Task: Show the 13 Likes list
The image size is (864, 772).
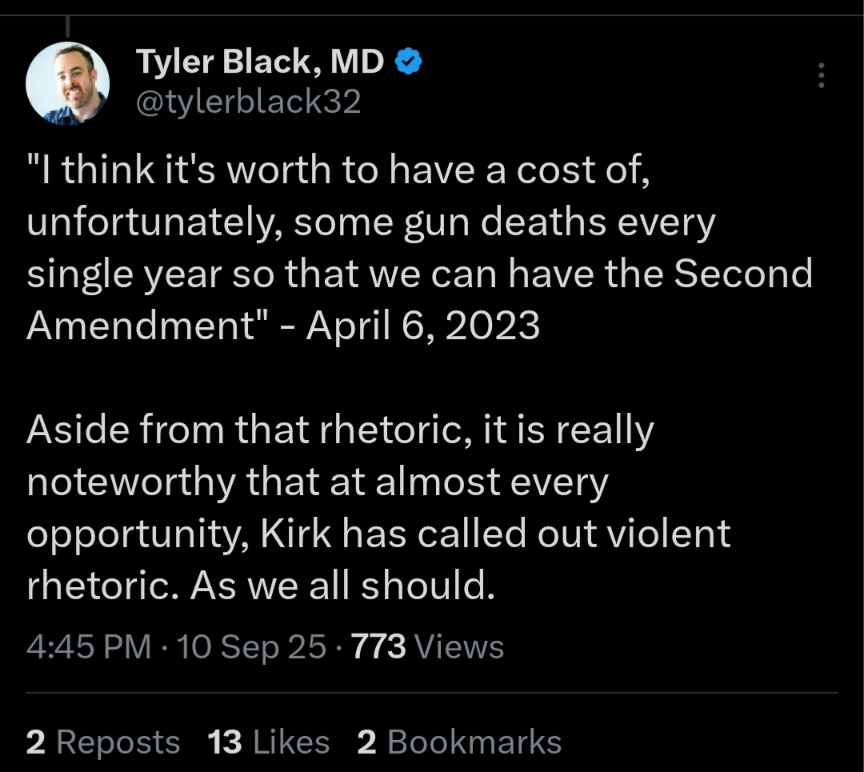Action: tap(269, 742)
